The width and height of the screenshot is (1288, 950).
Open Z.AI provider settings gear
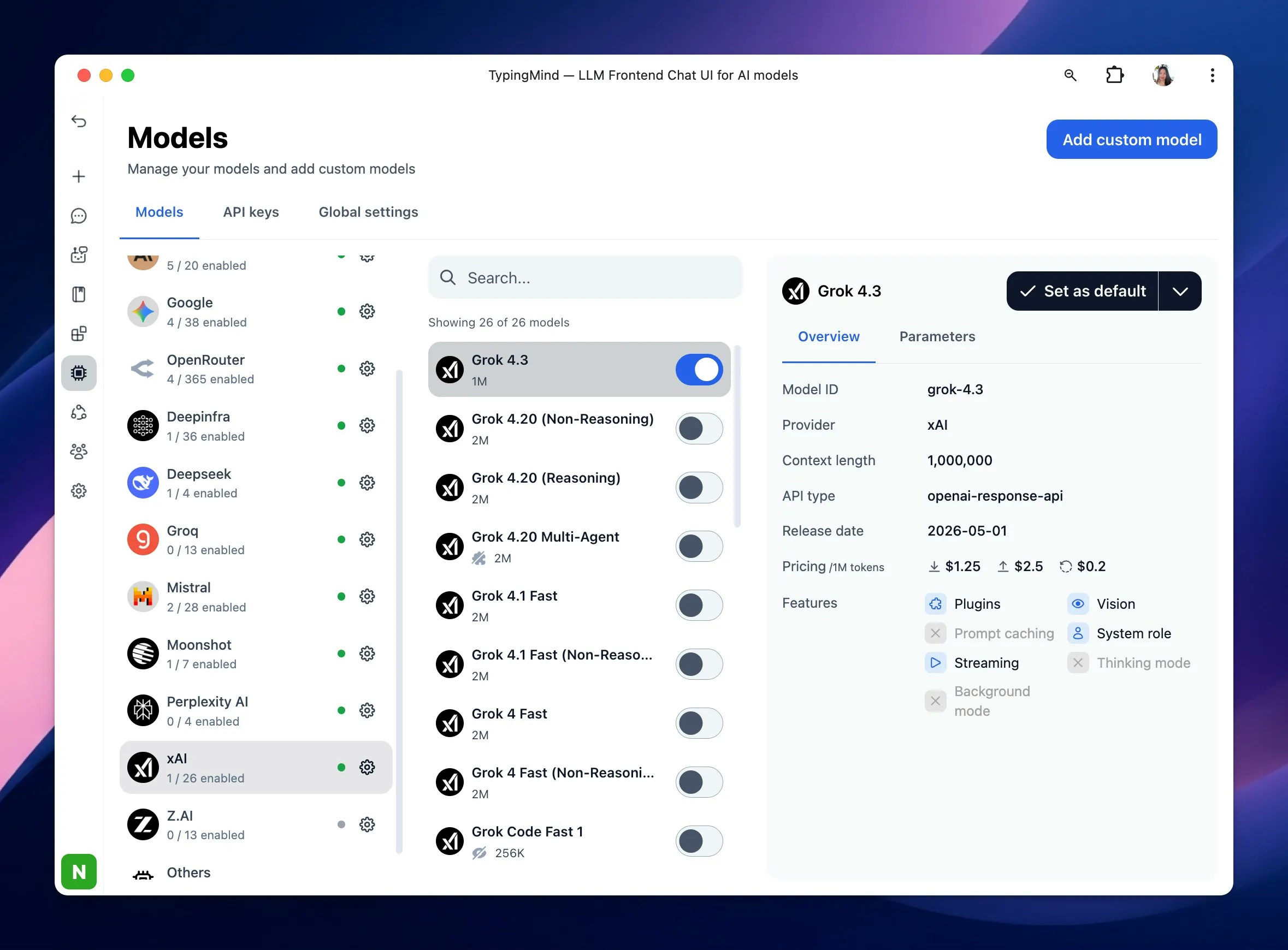(x=367, y=824)
